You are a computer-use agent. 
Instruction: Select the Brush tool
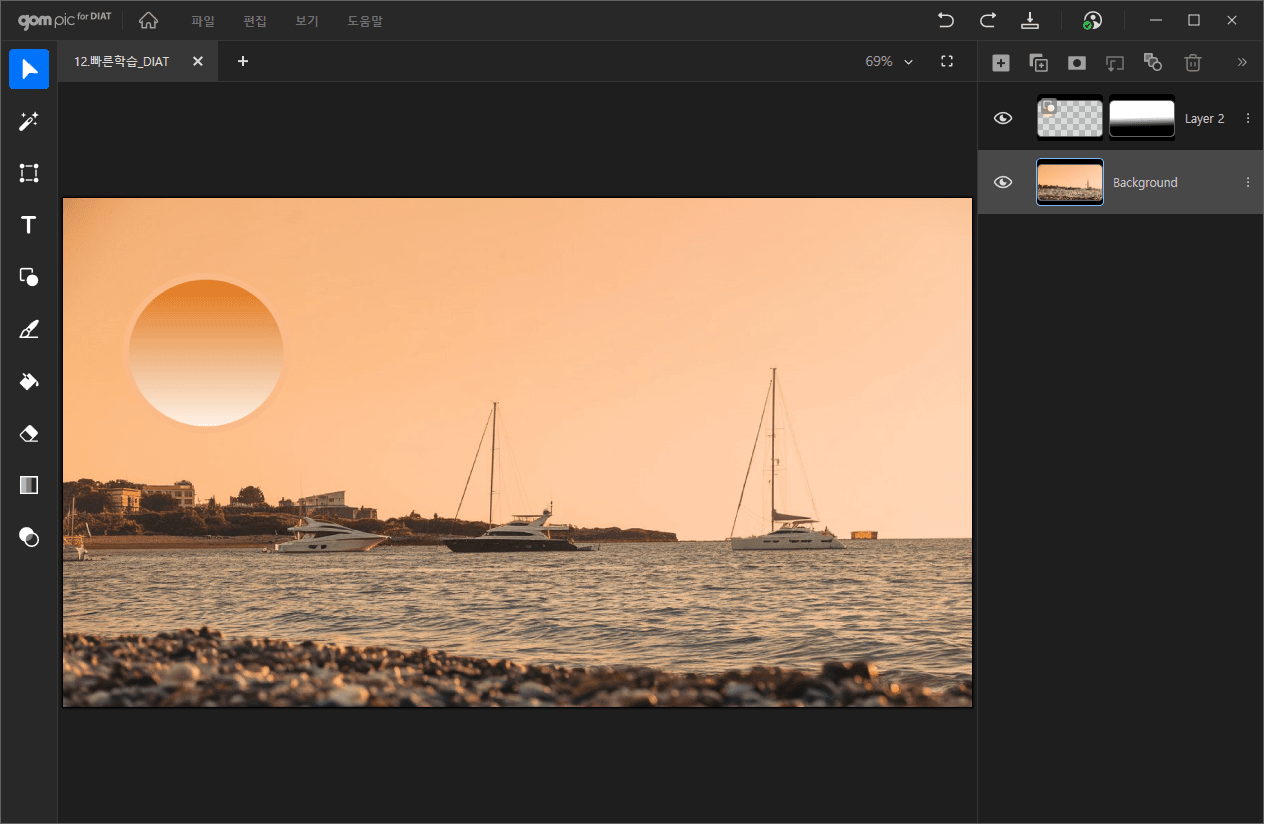[x=29, y=329]
